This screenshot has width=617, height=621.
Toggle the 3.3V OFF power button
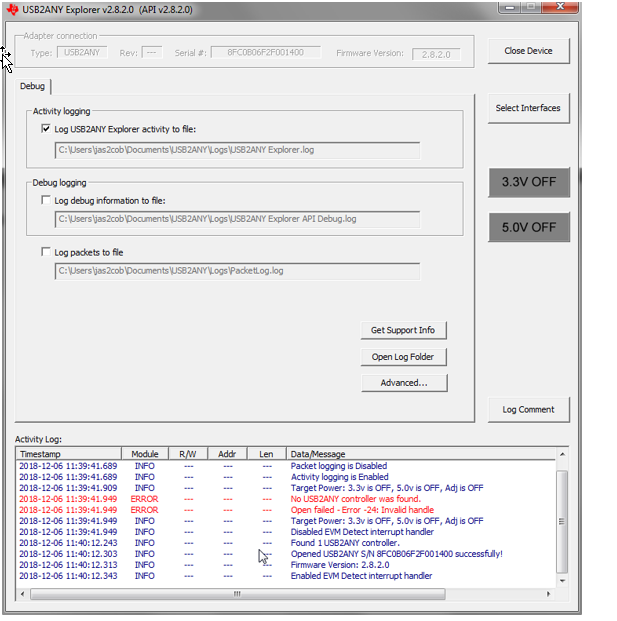529,182
